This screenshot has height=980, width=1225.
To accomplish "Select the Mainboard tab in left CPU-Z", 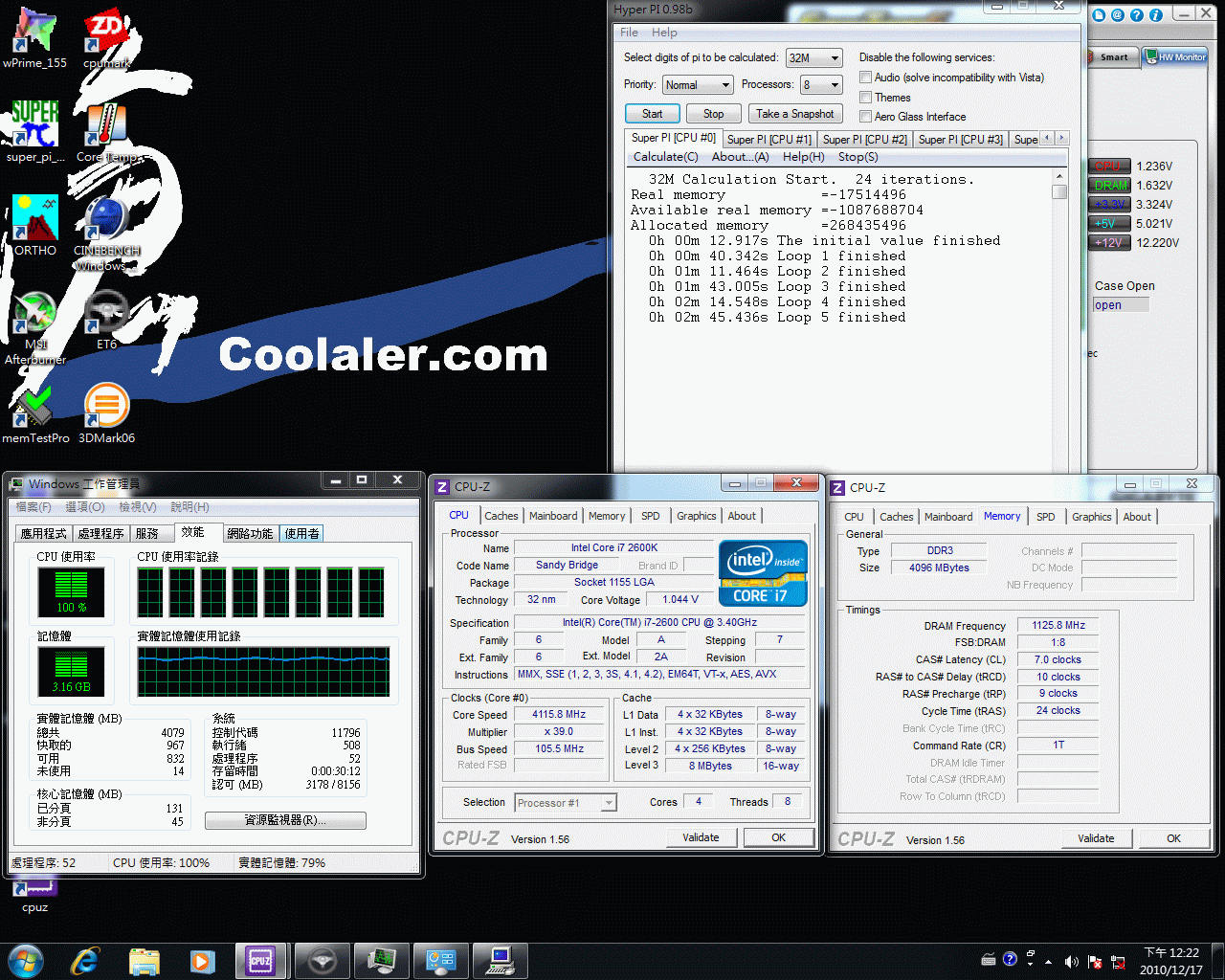I will (553, 516).
